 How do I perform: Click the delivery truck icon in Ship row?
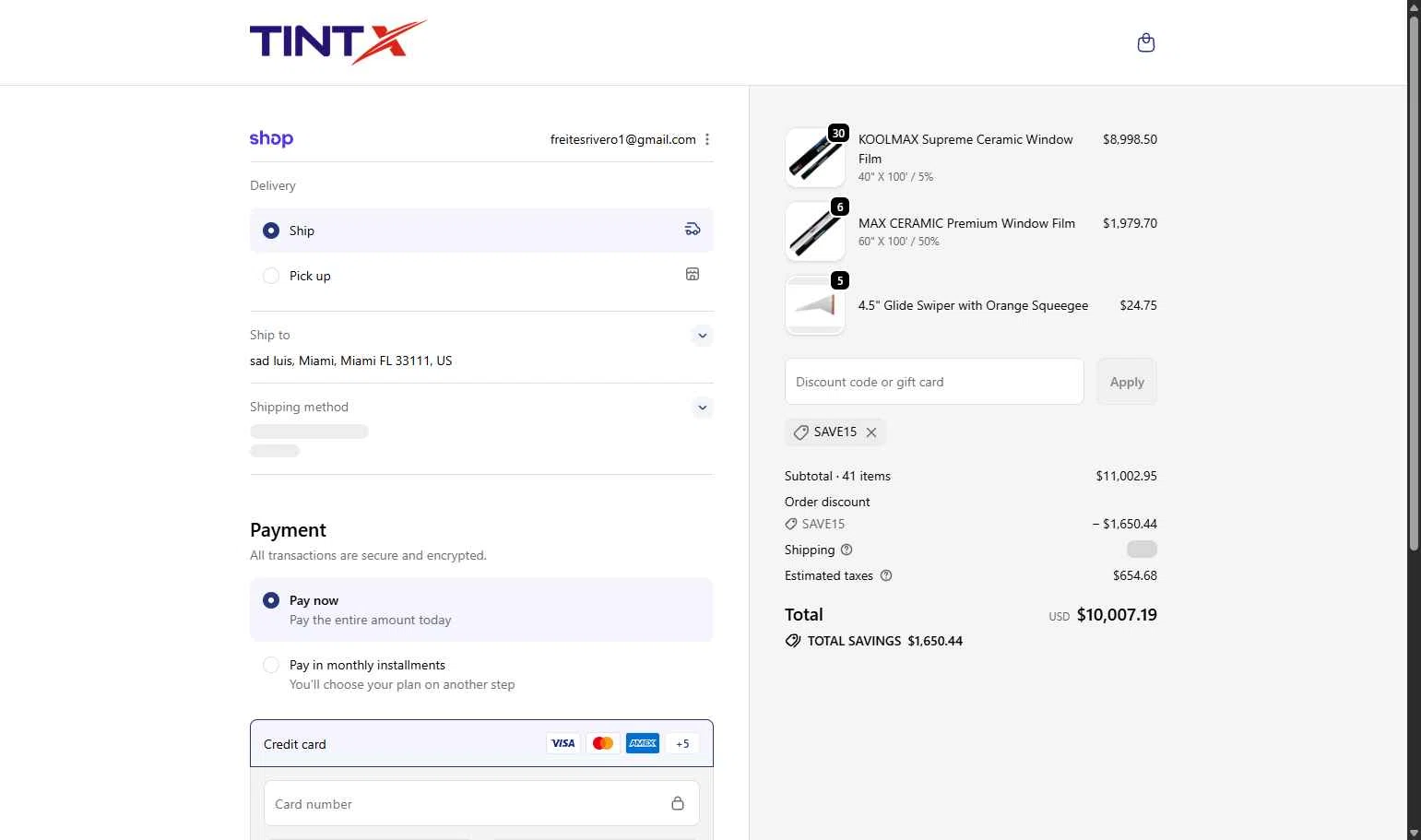point(693,230)
